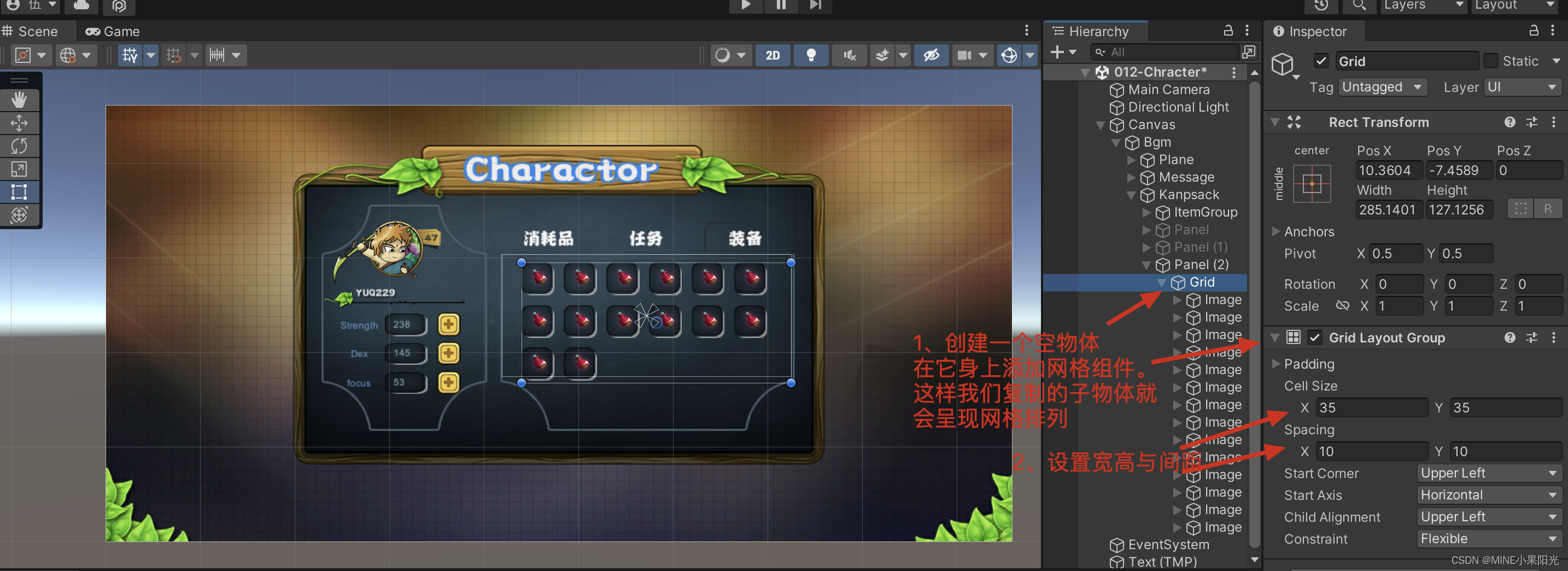
Task: Switch to the Scene tab
Action: 30,31
